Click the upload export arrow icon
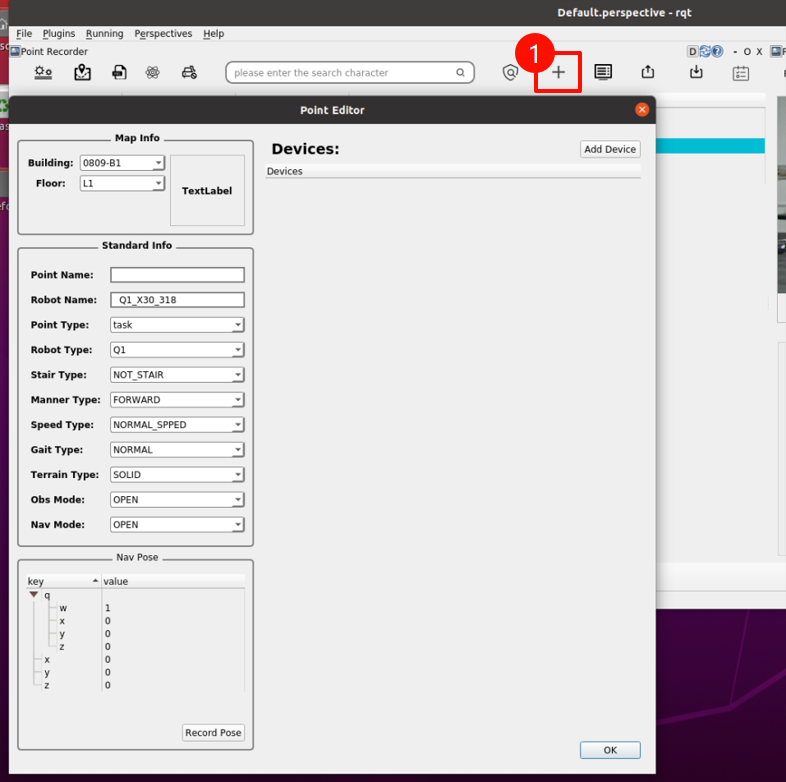The image size is (786, 782). pyautogui.click(x=648, y=72)
